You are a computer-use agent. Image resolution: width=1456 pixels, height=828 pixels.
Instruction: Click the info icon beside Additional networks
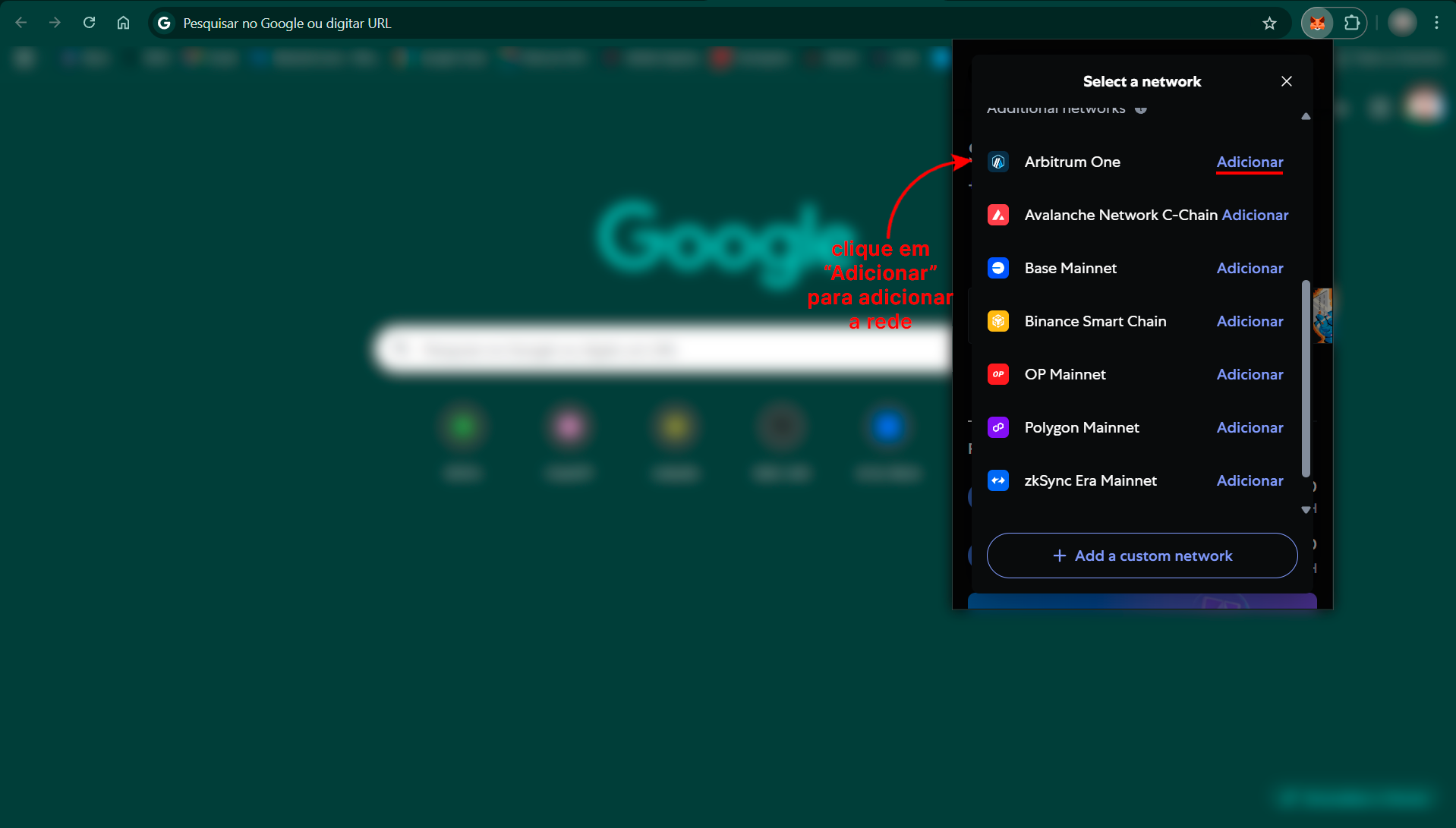pyautogui.click(x=1140, y=109)
